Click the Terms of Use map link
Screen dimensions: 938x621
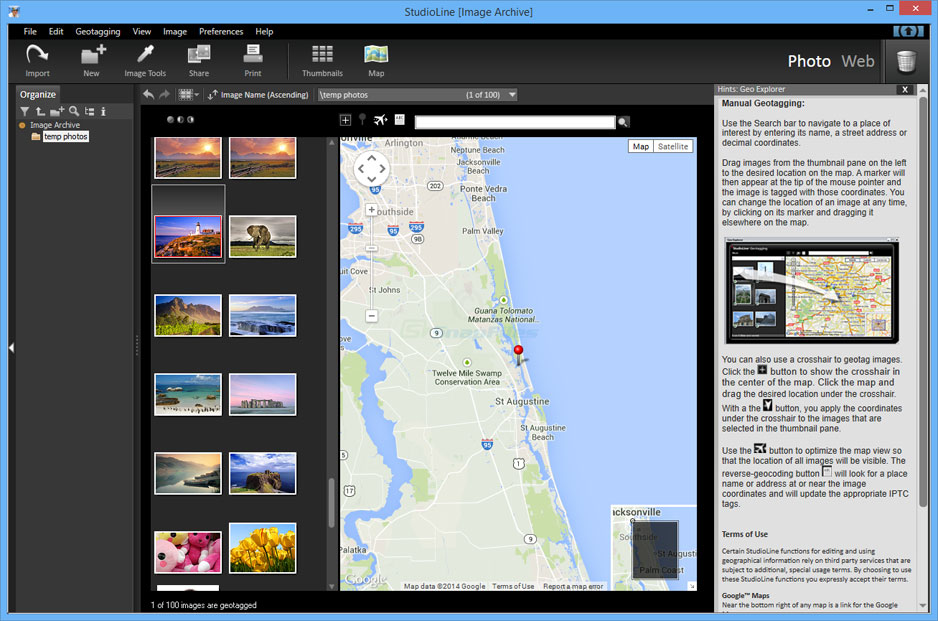[x=513, y=586]
